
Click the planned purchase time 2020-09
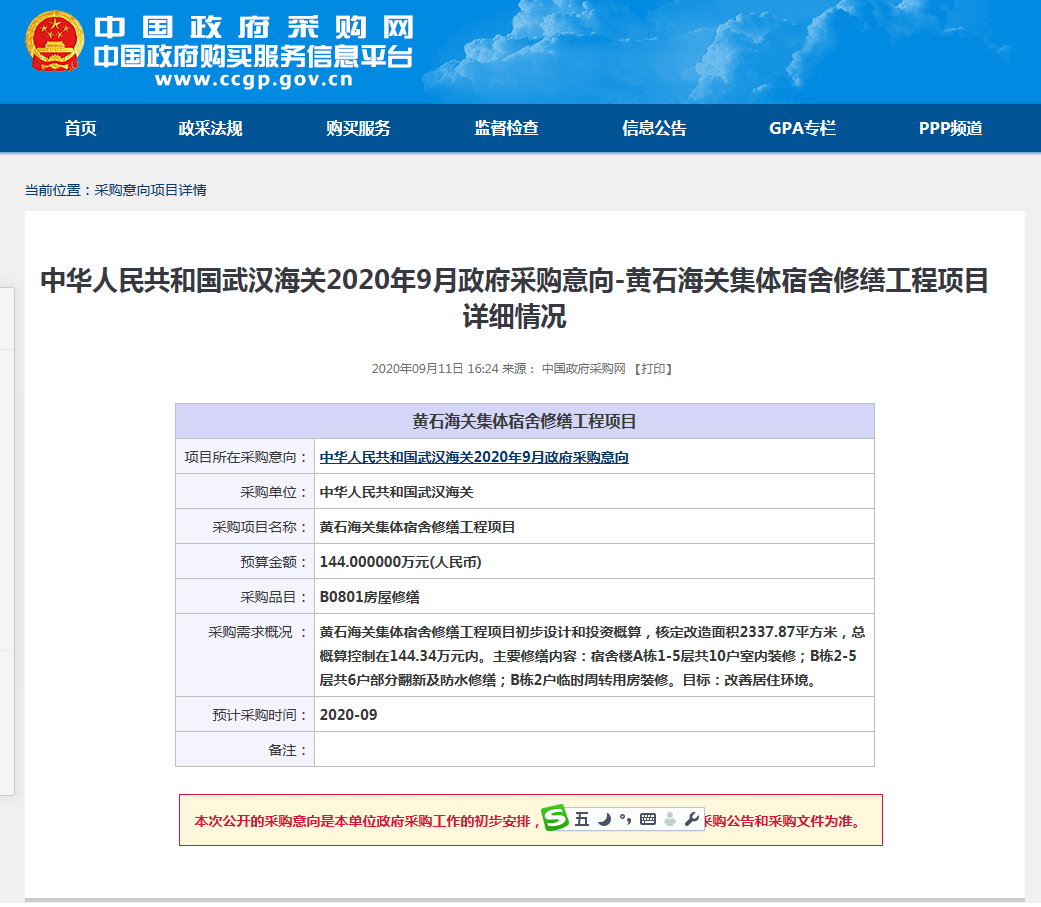point(349,715)
